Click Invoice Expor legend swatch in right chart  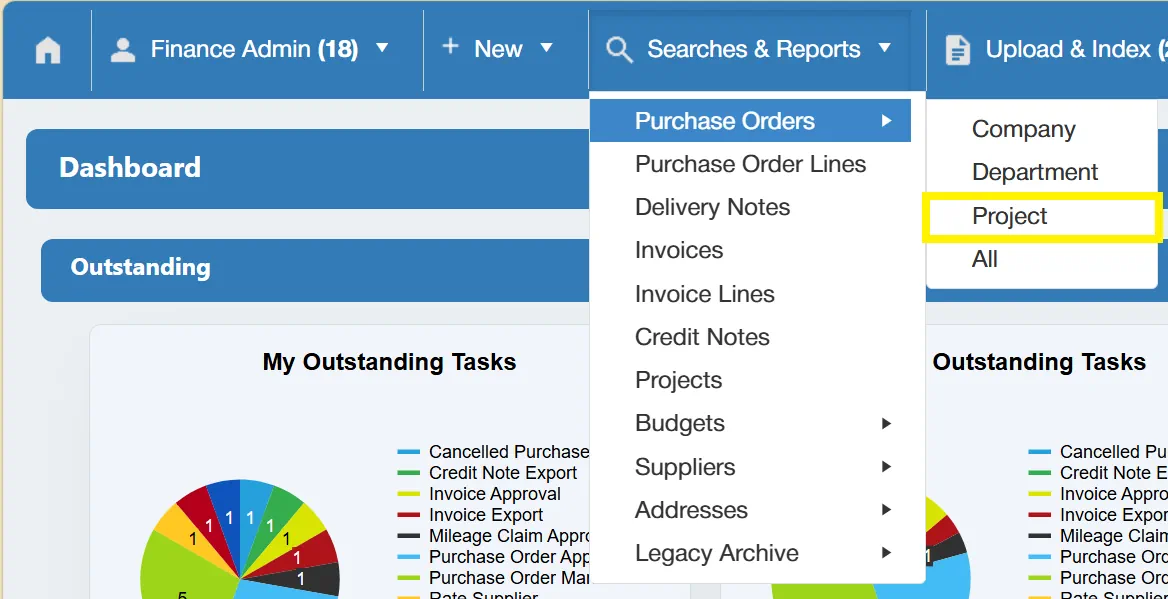pos(1040,515)
